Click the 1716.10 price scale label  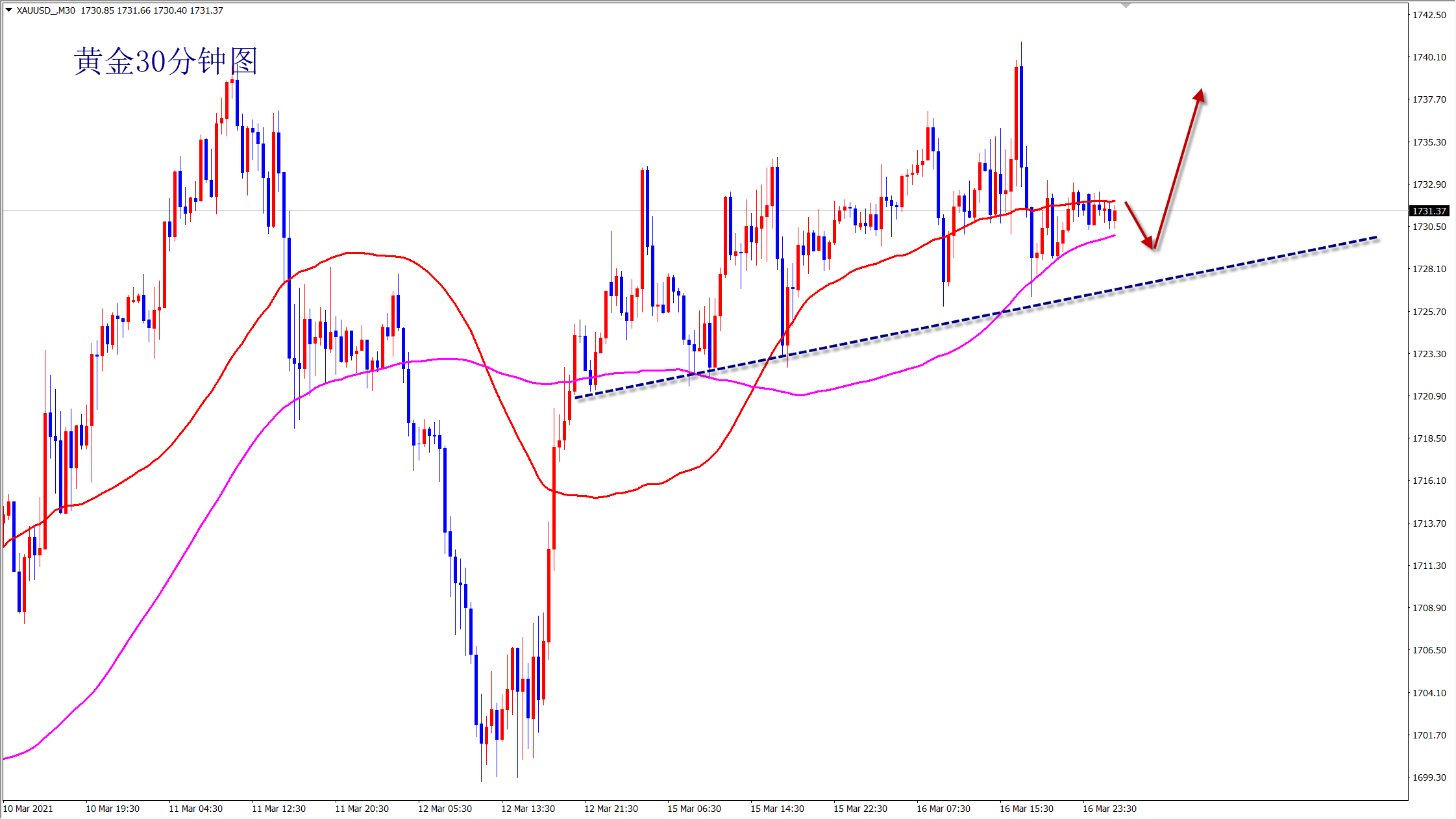pyautogui.click(x=1429, y=481)
